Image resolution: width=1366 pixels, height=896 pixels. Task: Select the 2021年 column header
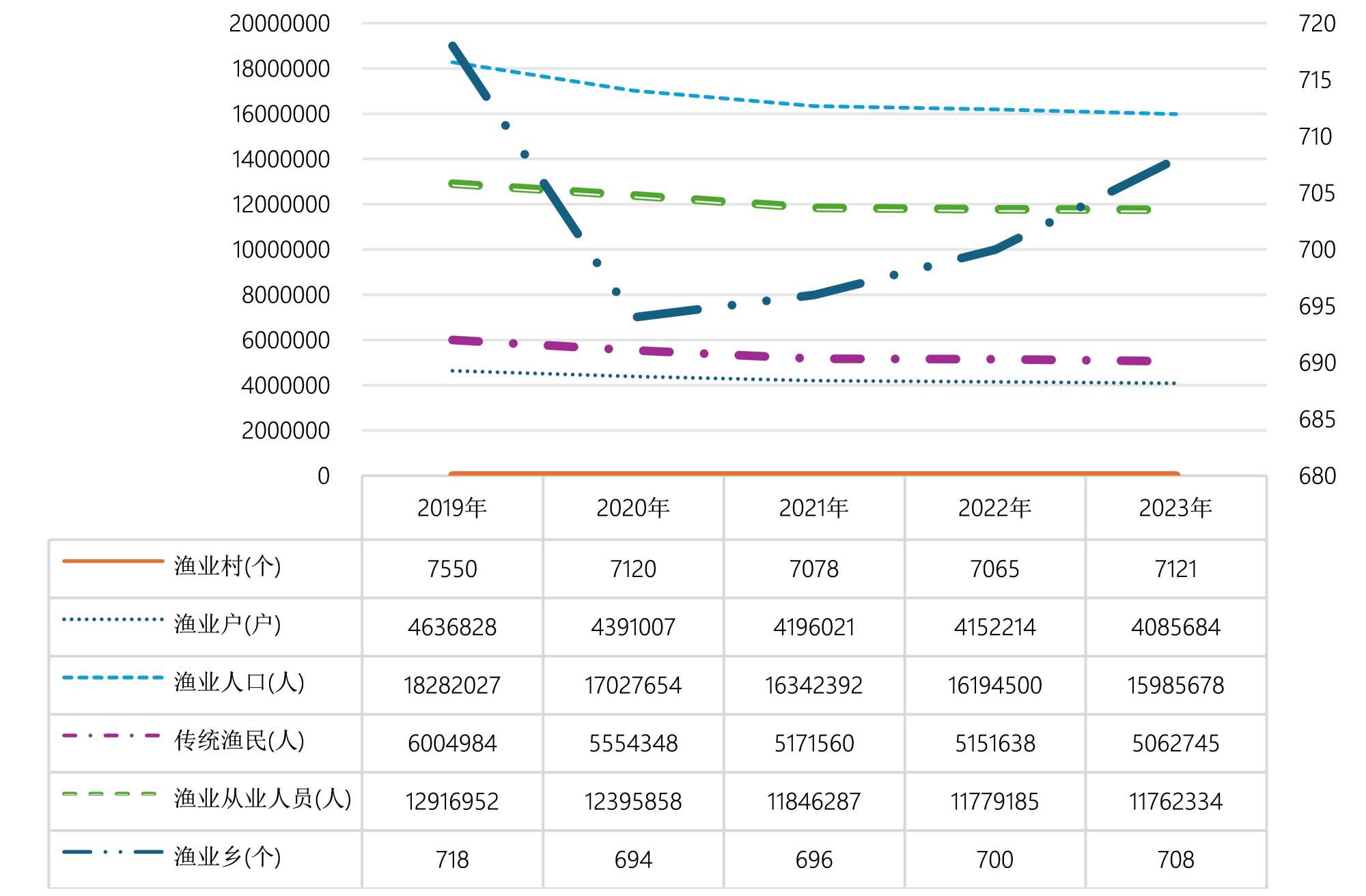click(814, 508)
